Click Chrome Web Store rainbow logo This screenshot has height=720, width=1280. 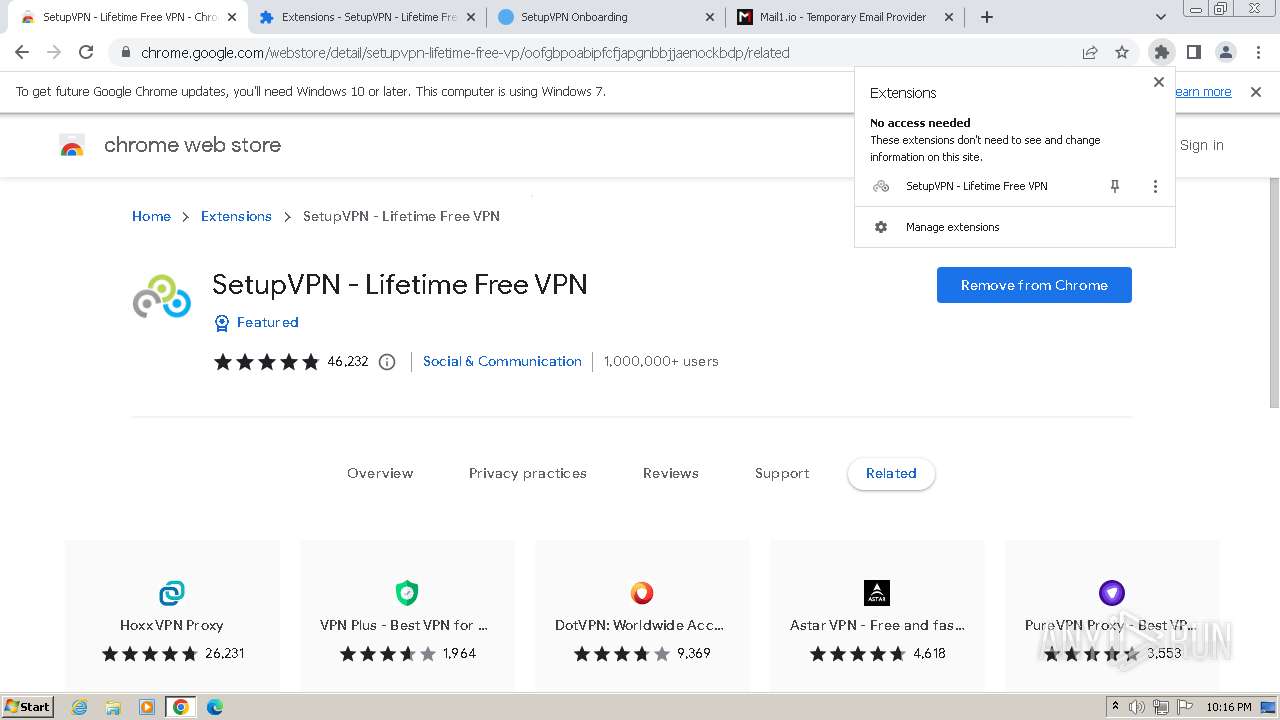pos(72,146)
